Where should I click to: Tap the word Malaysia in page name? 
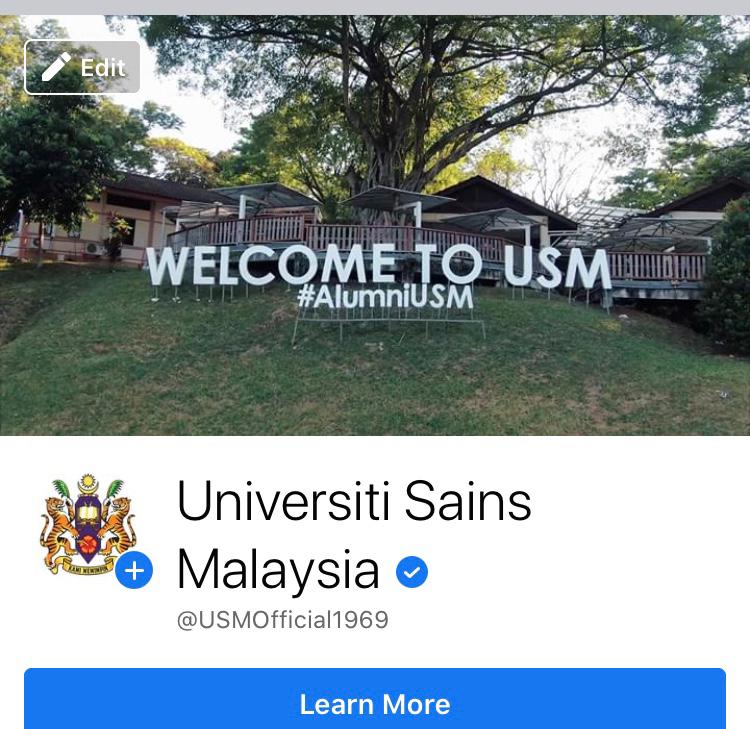click(278, 570)
